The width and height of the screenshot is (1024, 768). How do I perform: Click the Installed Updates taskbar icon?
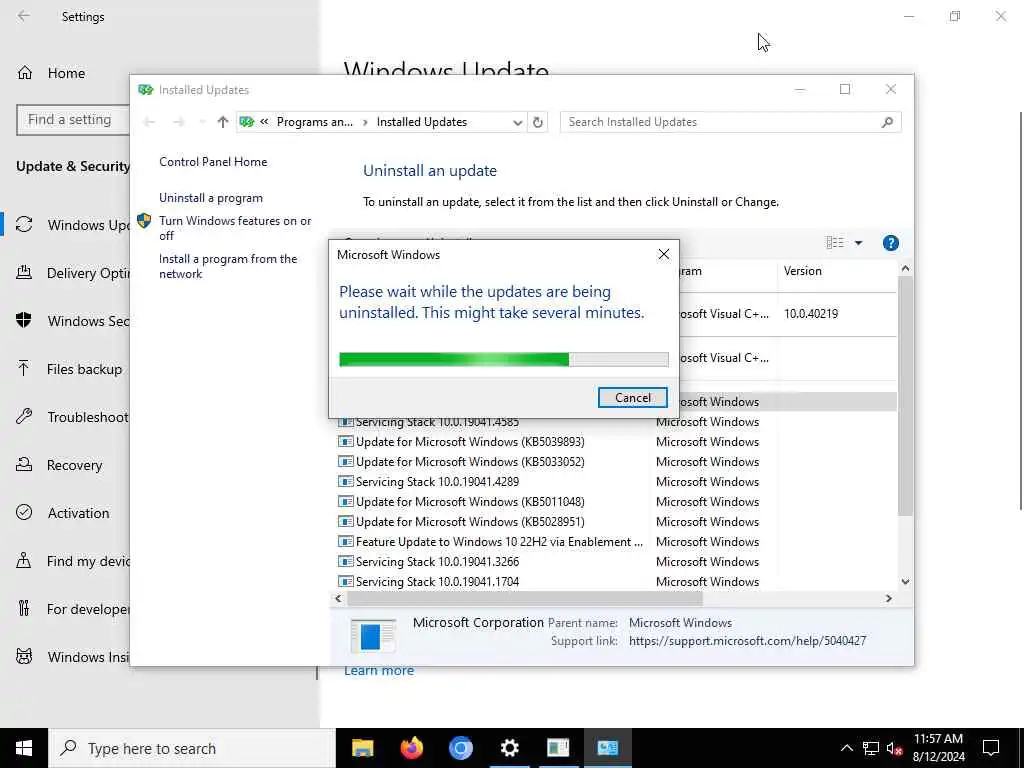pos(607,748)
